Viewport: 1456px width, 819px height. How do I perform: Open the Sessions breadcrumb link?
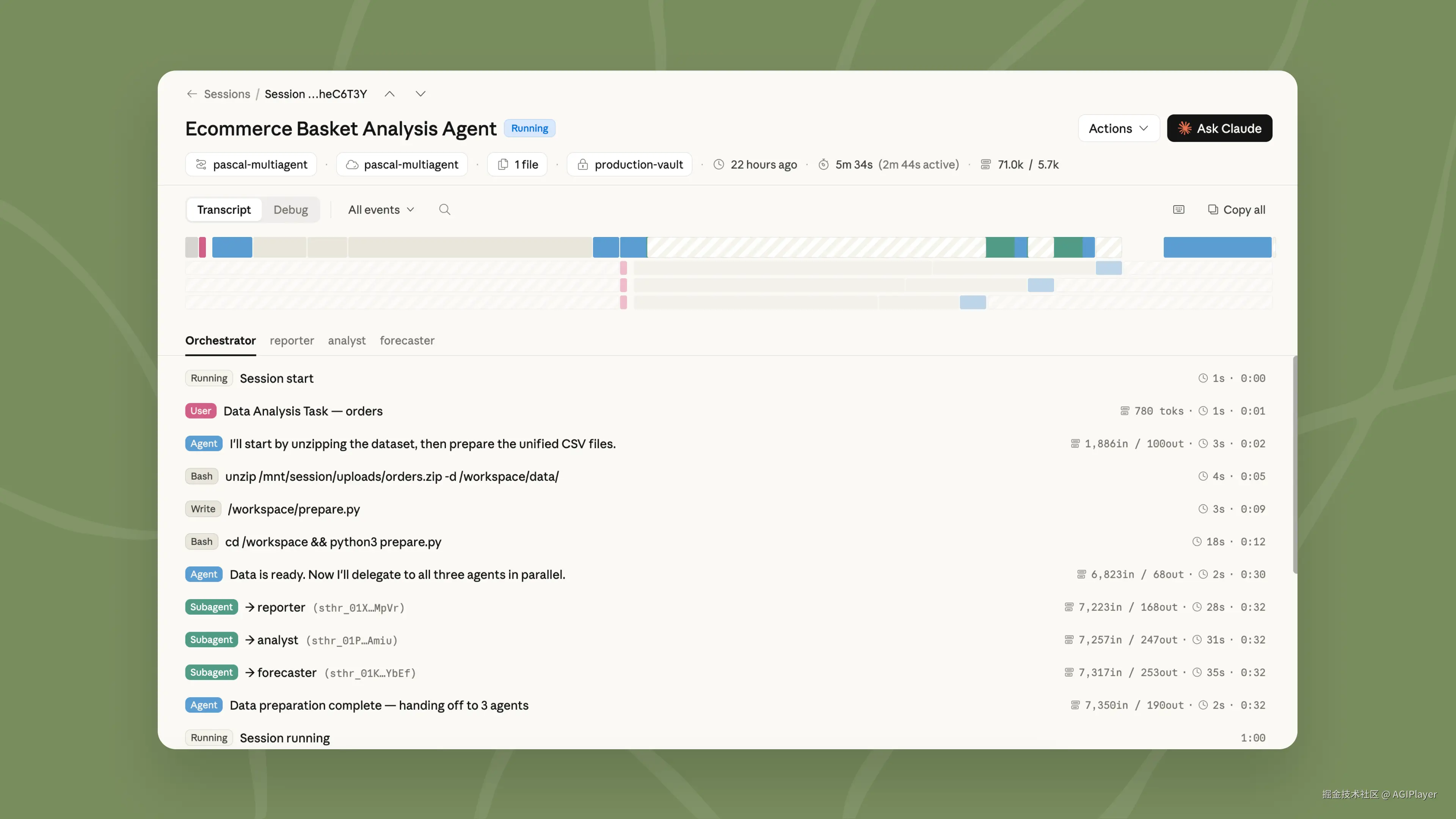click(227, 94)
